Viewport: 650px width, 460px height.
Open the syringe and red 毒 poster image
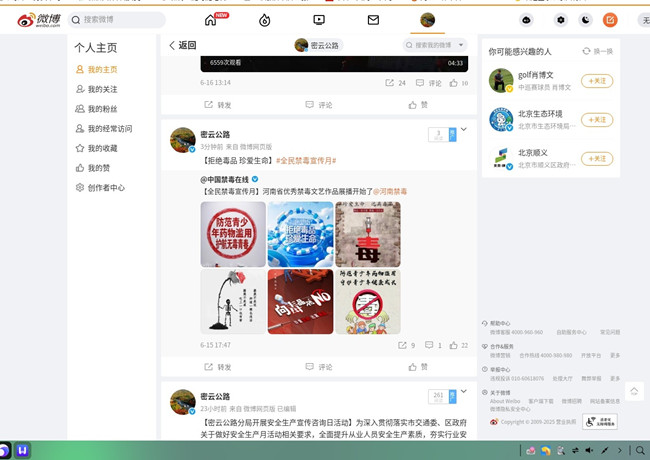click(x=368, y=234)
